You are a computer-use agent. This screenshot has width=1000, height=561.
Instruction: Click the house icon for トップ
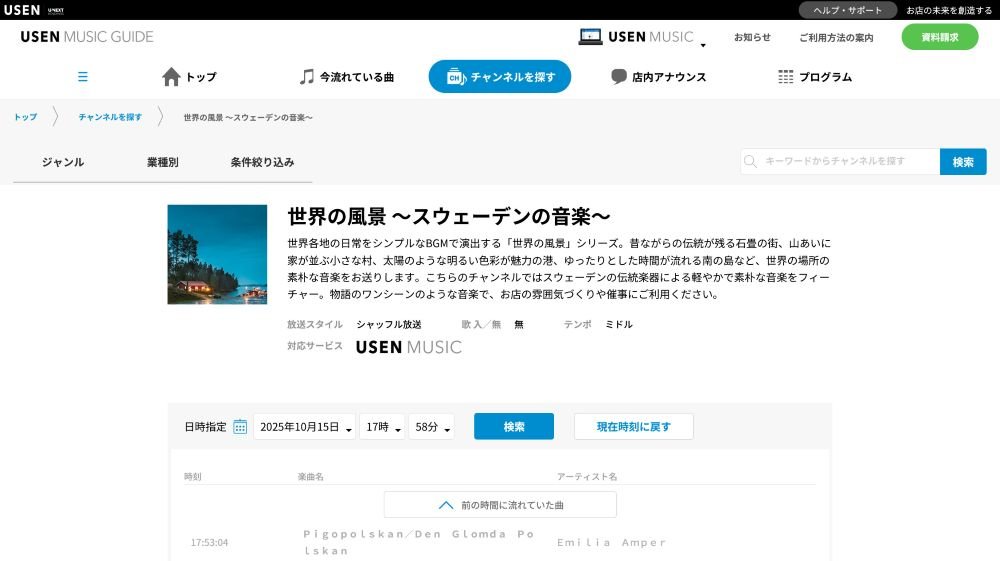[x=171, y=77]
